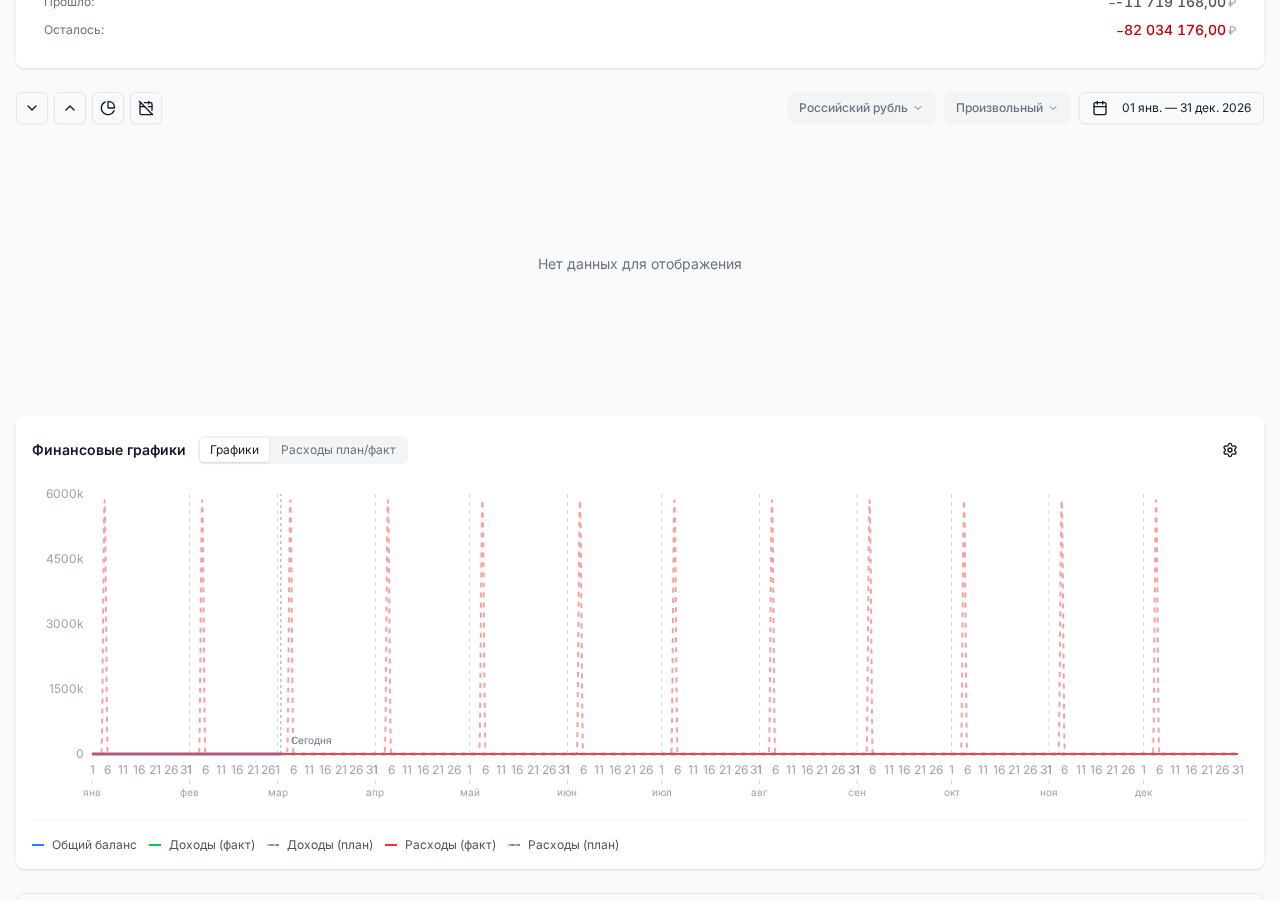Expand the Произвольный period dropdown

(1006, 108)
